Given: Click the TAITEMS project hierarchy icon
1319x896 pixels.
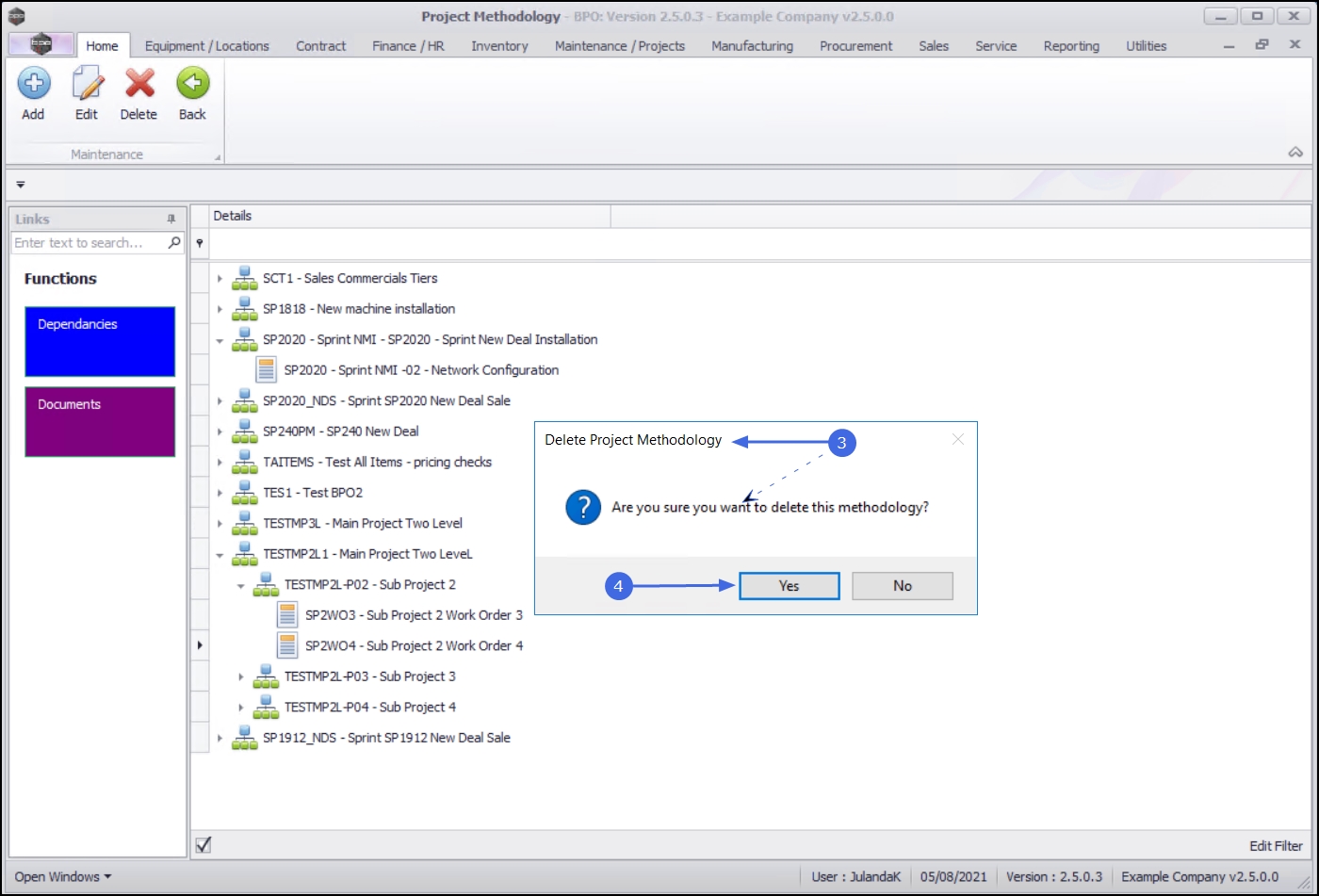Looking at the screenshot, I should click(x=245, y=463).
